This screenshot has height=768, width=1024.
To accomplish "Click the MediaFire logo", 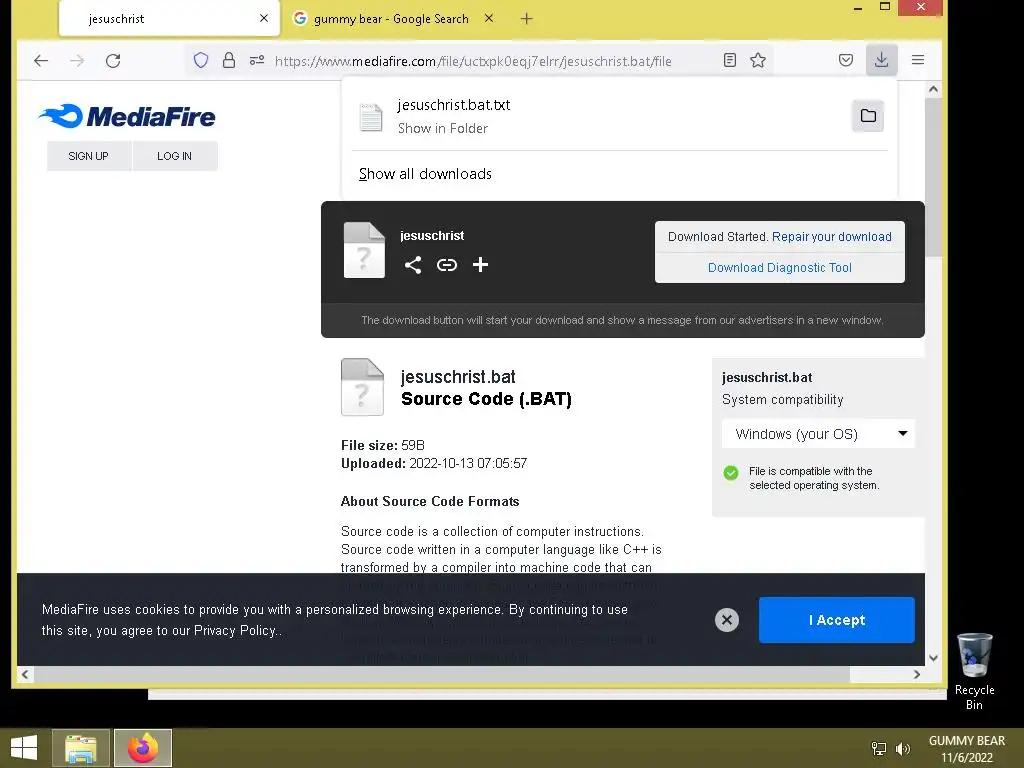I will [x=127, y=116].
